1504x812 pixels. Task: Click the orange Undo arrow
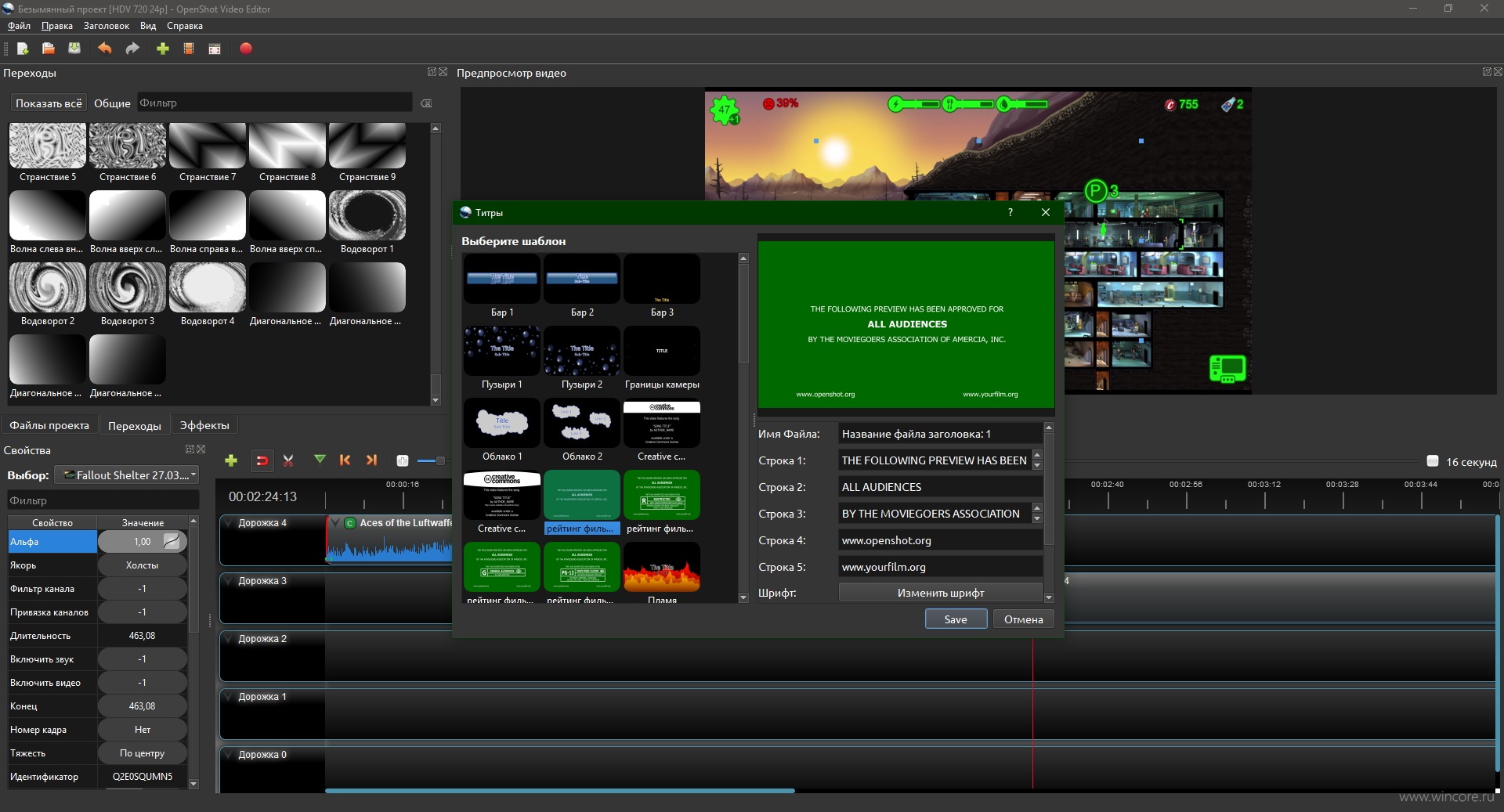[x=104, y=49]
